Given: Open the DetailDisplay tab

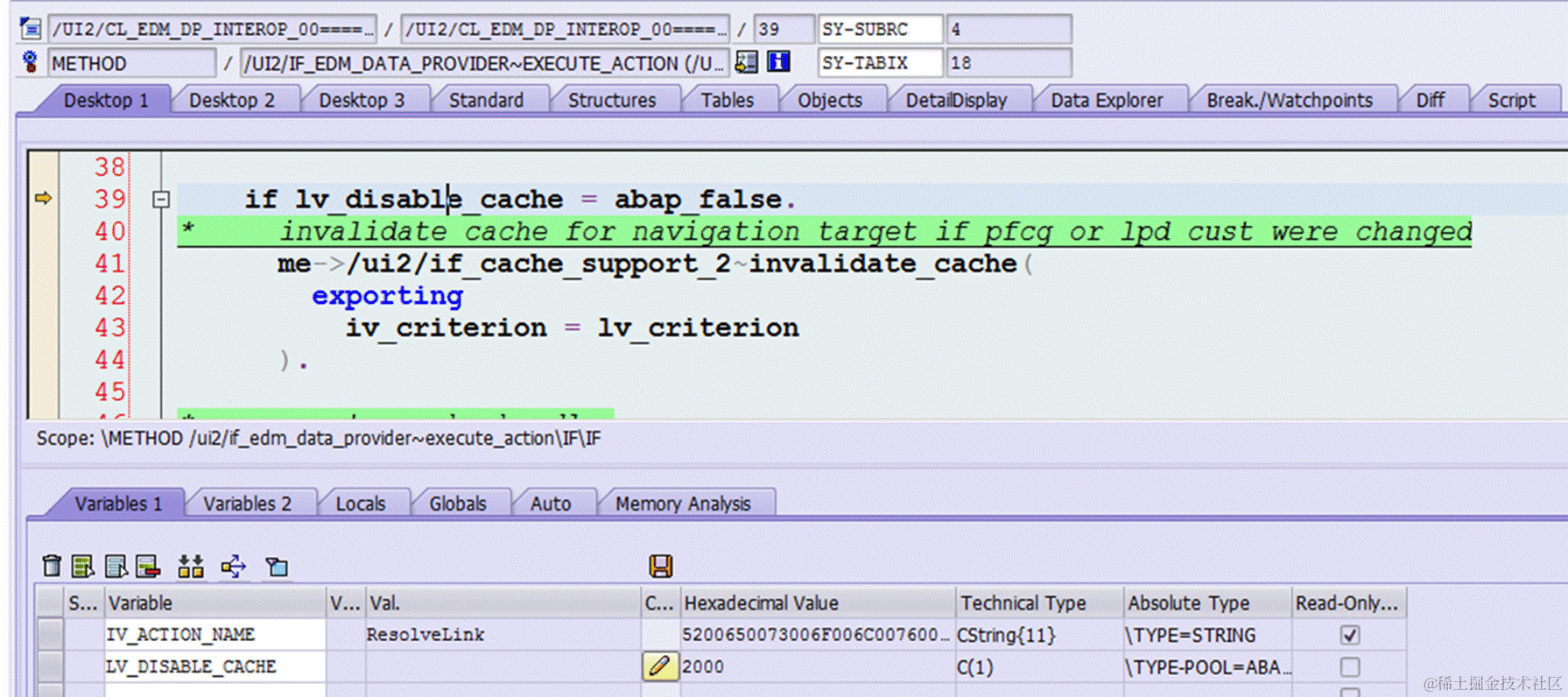Looking at the screenshot, I should 956,100.
